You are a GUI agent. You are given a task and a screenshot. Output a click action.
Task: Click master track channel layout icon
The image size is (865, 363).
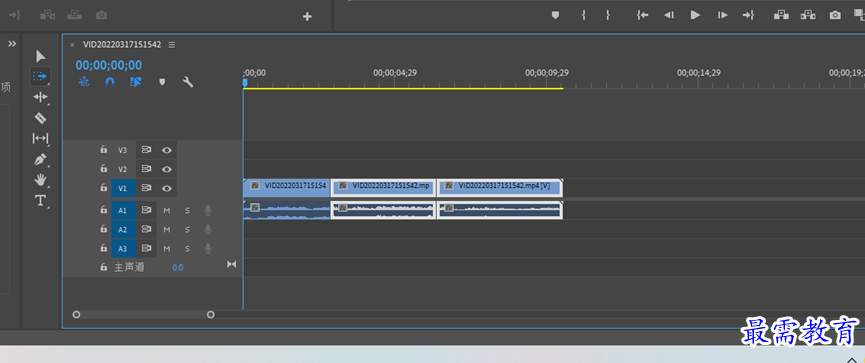click(232, 265)
